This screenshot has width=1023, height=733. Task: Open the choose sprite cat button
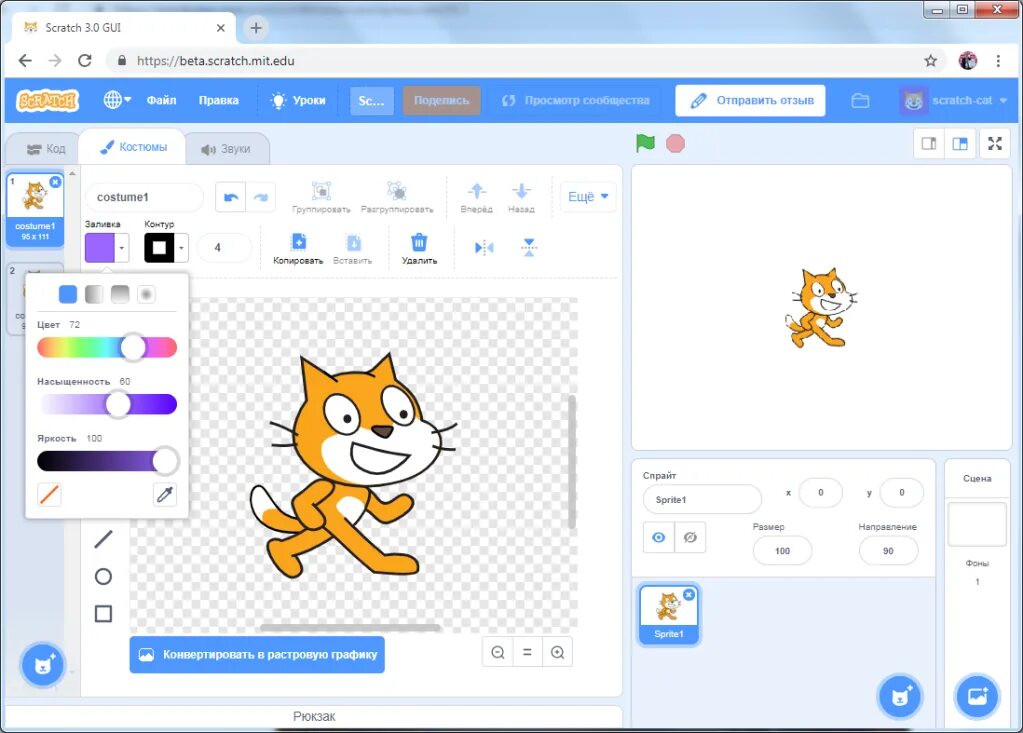pyautogui.click(x=900, y=696)
